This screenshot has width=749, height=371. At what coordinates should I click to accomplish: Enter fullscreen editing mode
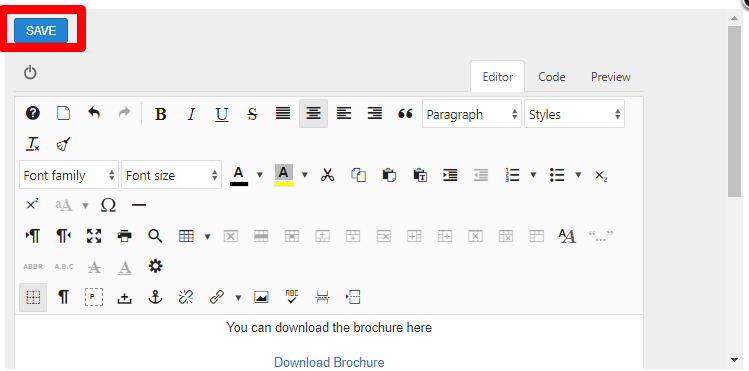[x=94, y=235]
